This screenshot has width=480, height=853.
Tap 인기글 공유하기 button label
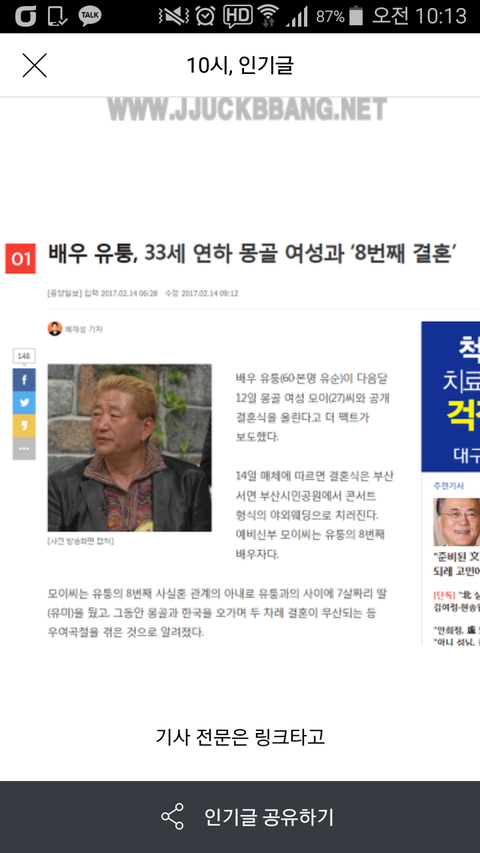pyautogui.click(x=269, y=817)
